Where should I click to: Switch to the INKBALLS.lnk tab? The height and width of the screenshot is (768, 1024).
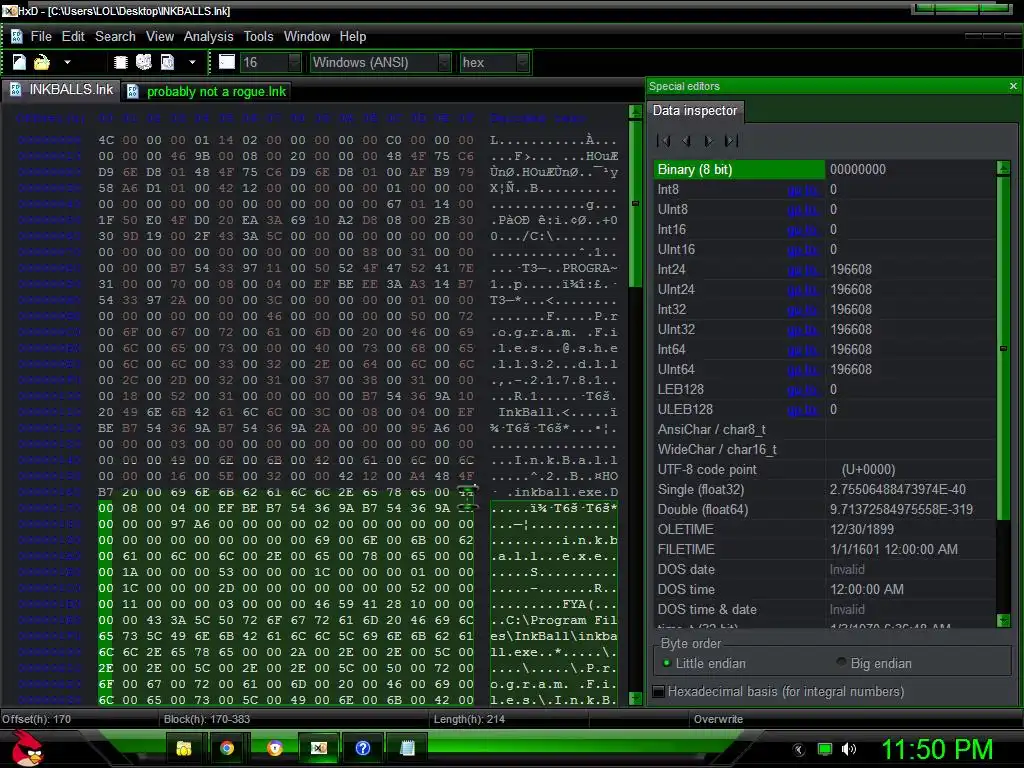coord(61,89)
